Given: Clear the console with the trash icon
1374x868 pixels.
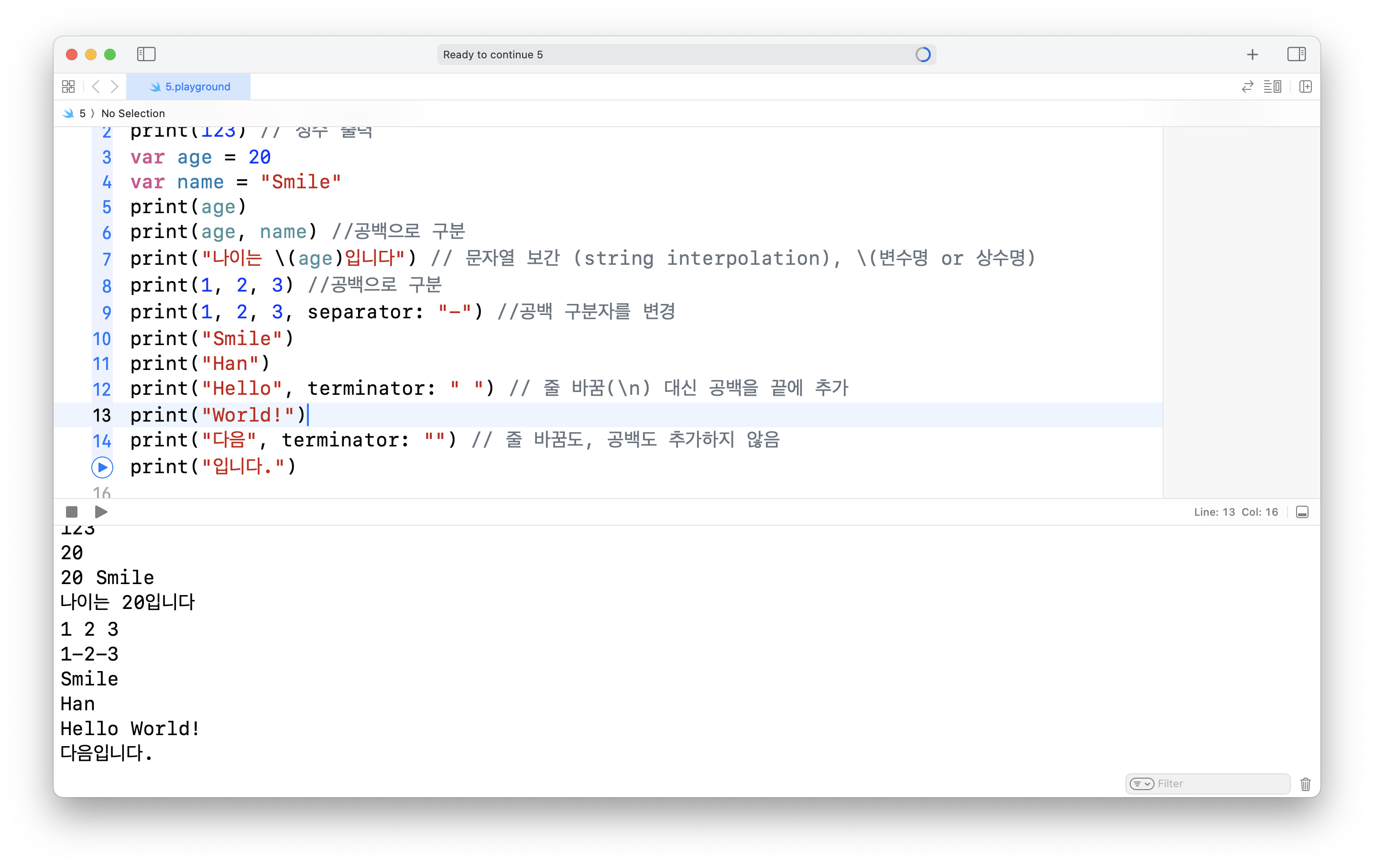Looking at the screenshot, I should 1305,784.
